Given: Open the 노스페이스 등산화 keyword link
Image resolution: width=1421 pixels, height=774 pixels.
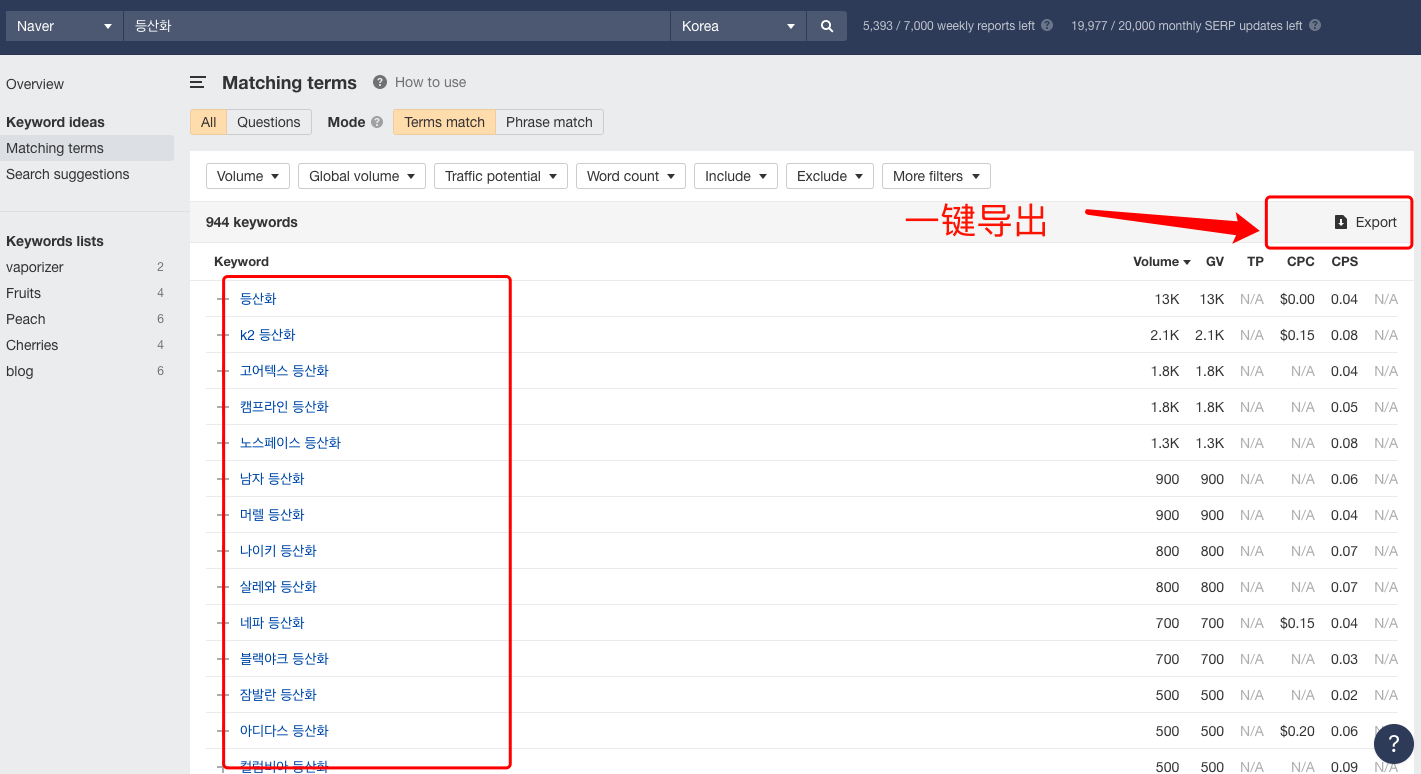Looking at the screenshot, I should click(290, 443).
